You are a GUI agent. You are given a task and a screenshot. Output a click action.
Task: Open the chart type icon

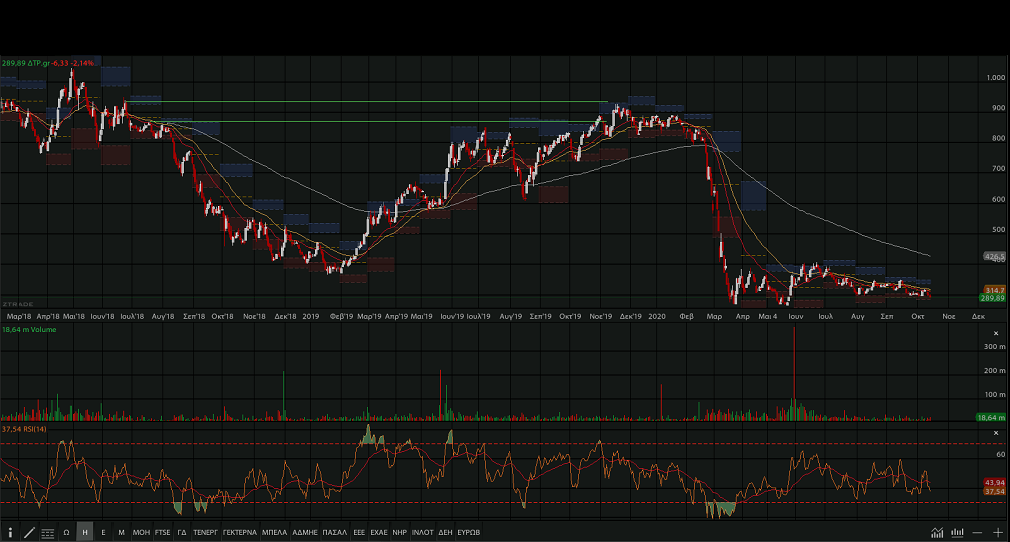pos(937,533)
